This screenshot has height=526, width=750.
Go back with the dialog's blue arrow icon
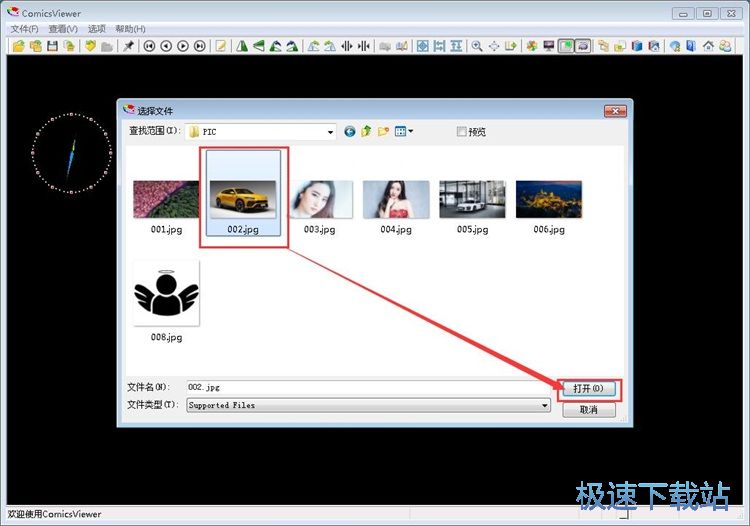tap(350, 132)
